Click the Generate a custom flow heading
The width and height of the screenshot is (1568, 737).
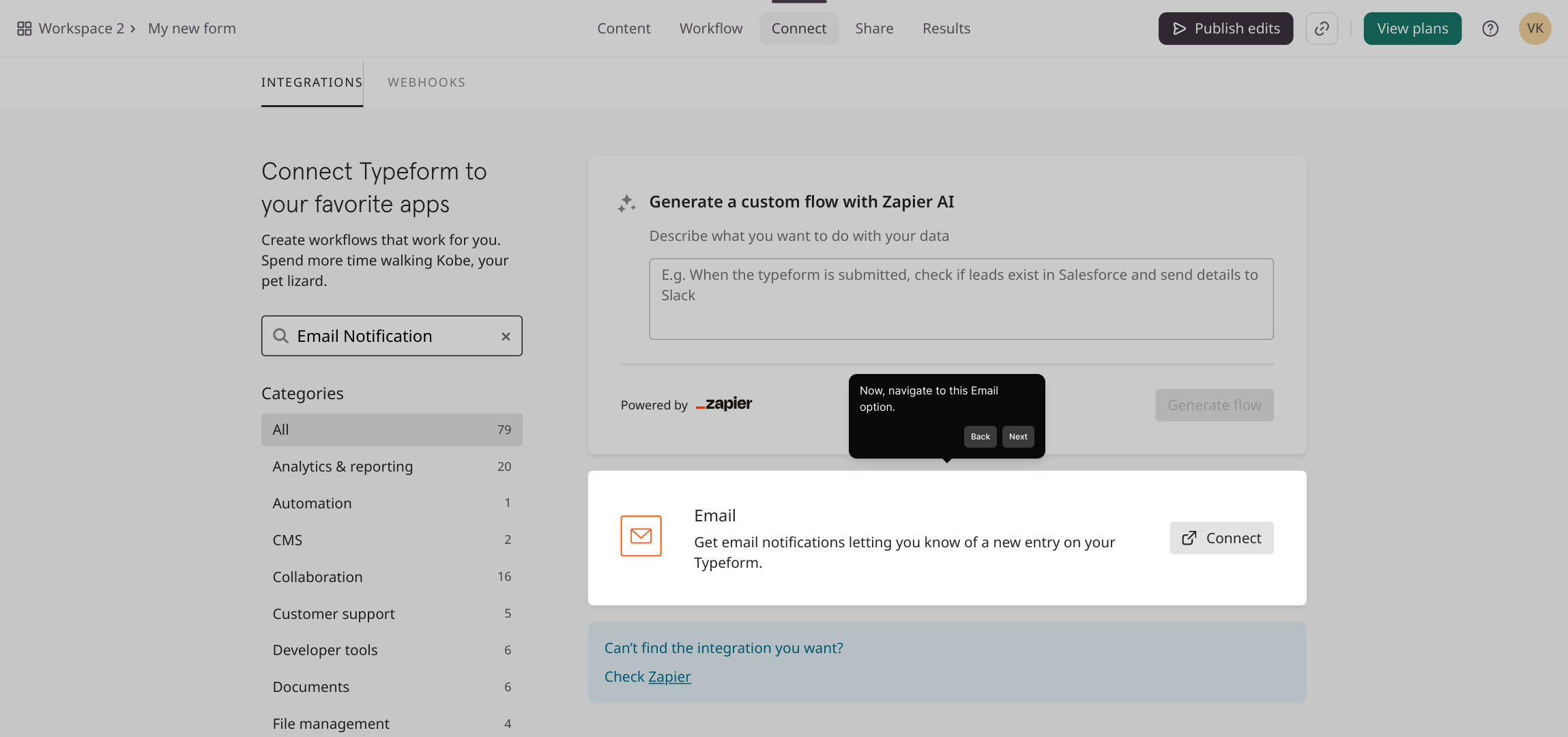802,202
